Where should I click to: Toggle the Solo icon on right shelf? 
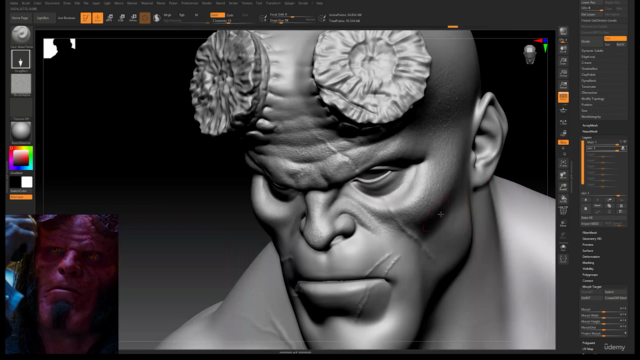click(563, 247)
